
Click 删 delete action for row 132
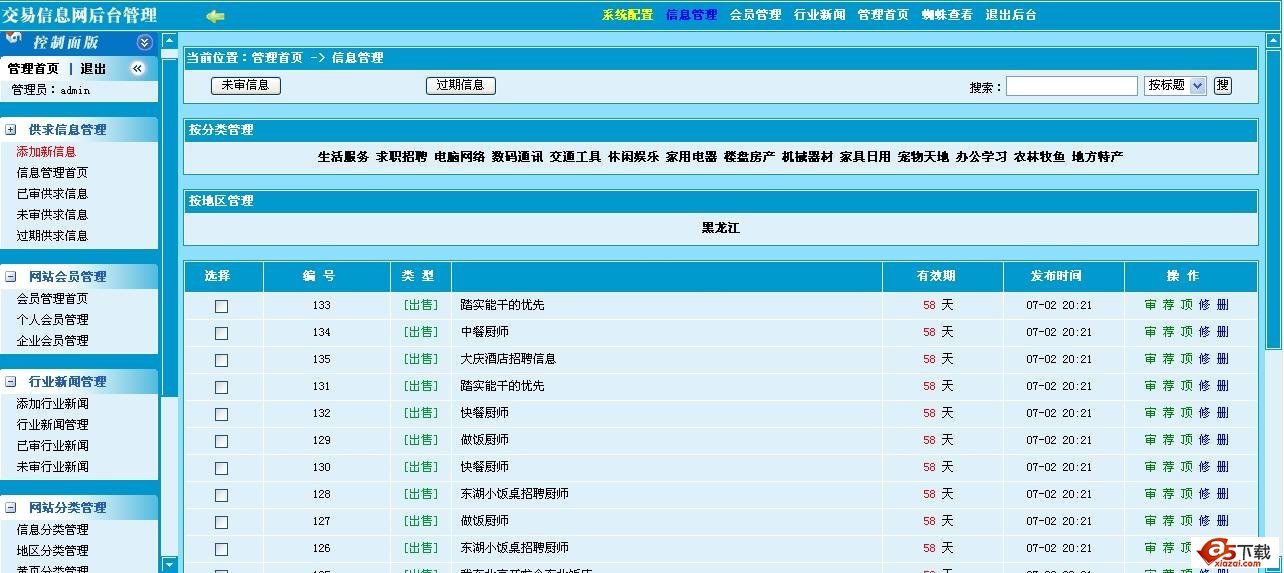(x=1223, y=413)
